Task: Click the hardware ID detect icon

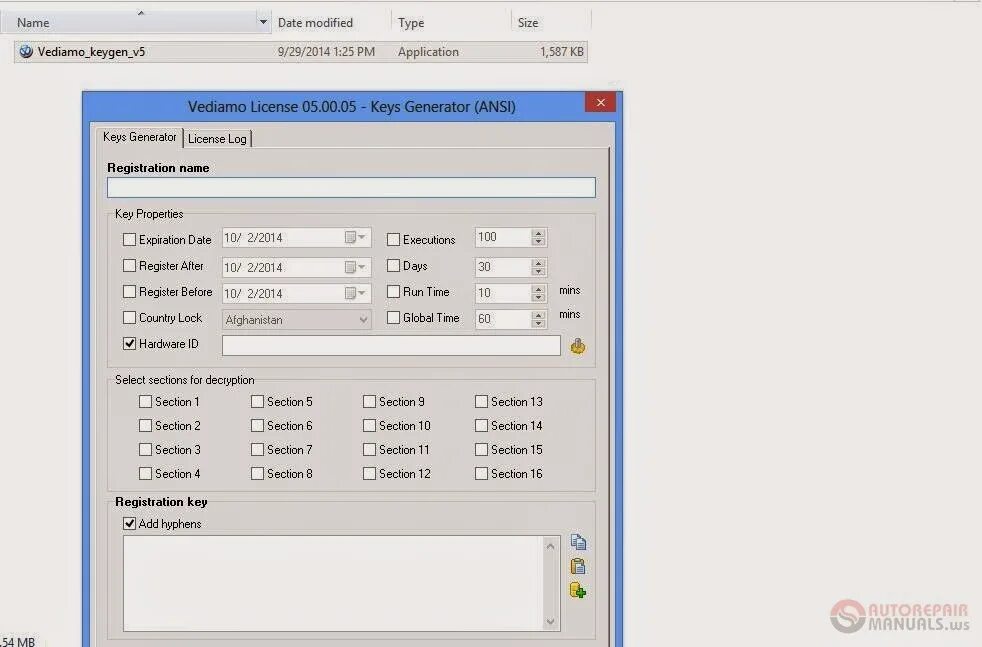Action: pyautogui.click(x=577, y=346)
